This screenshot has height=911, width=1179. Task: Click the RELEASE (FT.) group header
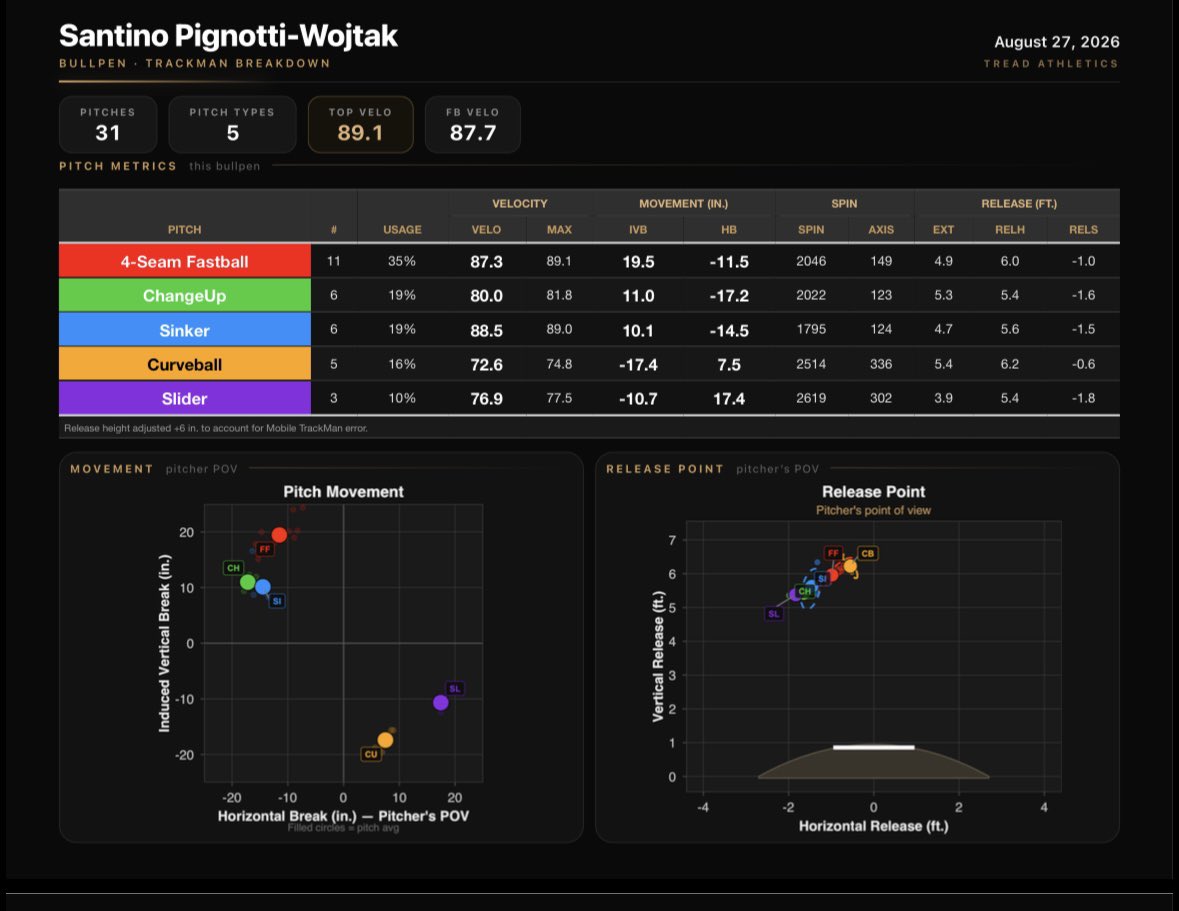pos(1019,204)
